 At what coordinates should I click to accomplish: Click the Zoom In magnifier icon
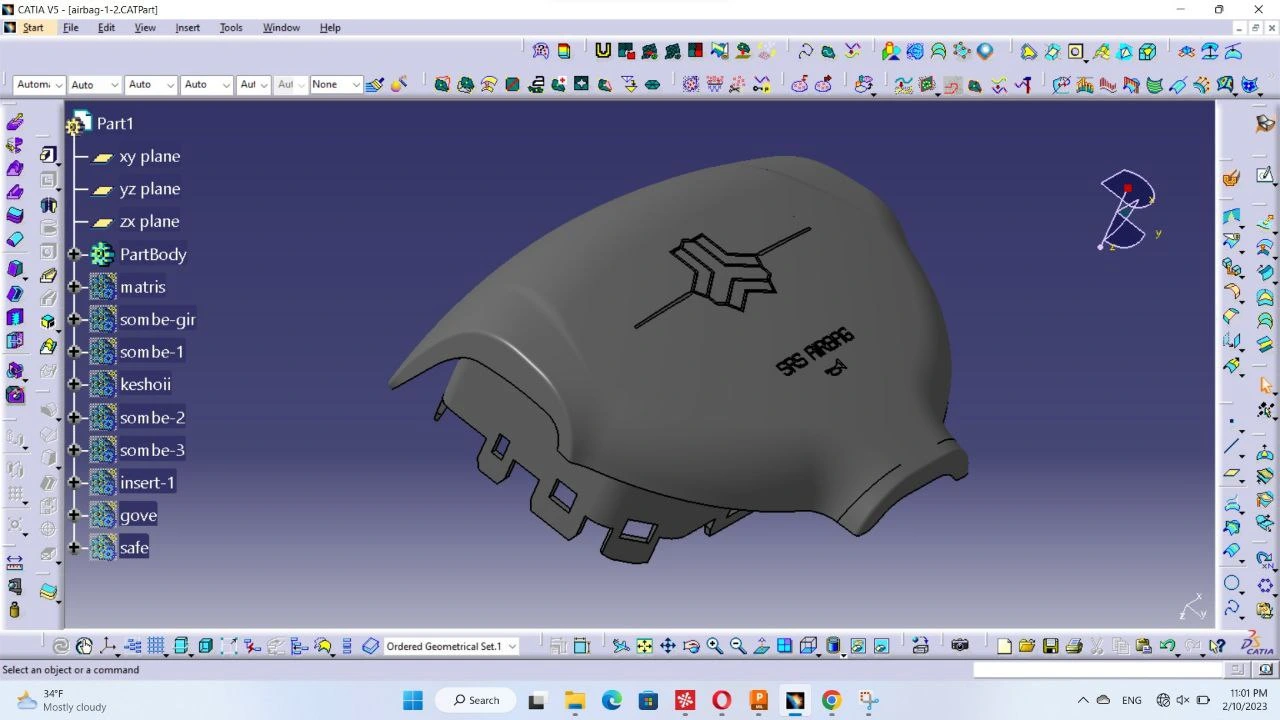[x=714, y=646]
